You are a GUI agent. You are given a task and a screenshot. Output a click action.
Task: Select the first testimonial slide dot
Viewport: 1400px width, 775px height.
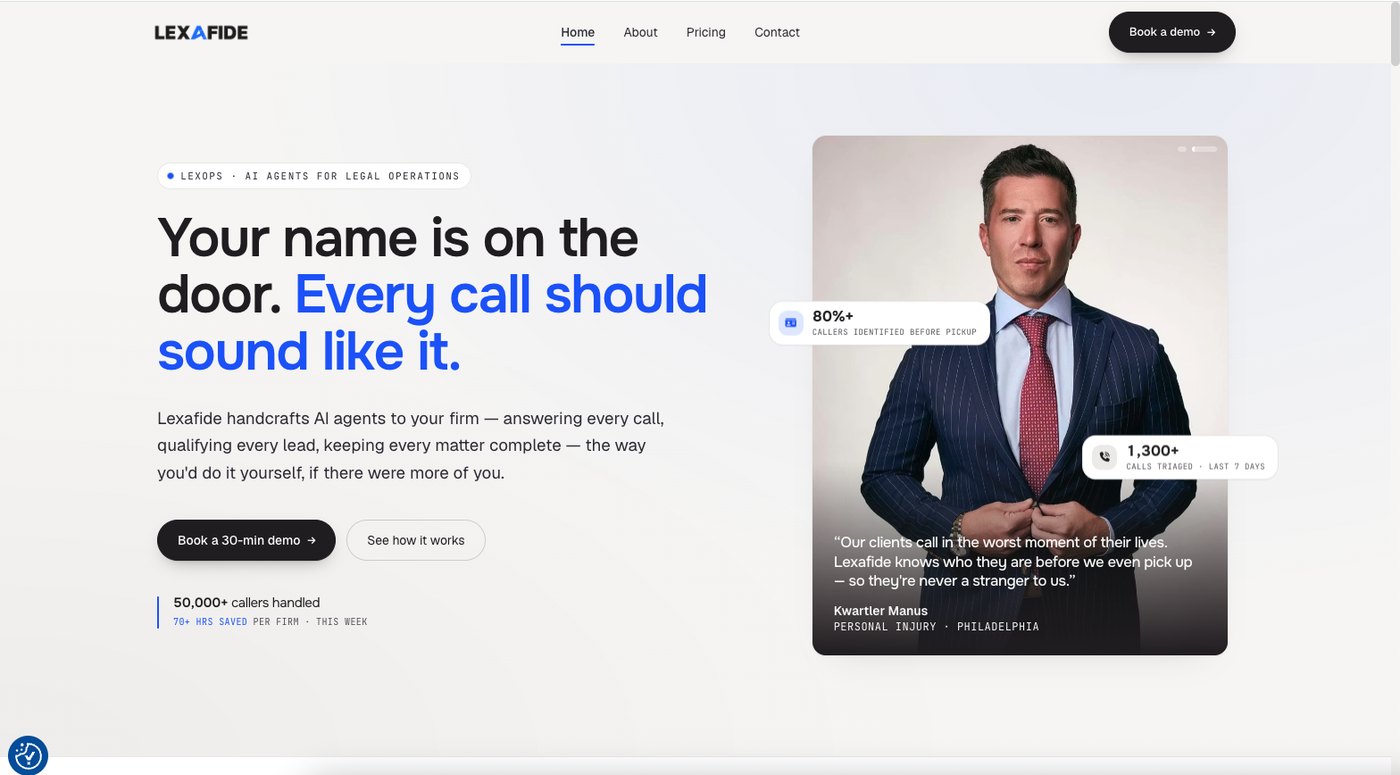[1182, 149]
